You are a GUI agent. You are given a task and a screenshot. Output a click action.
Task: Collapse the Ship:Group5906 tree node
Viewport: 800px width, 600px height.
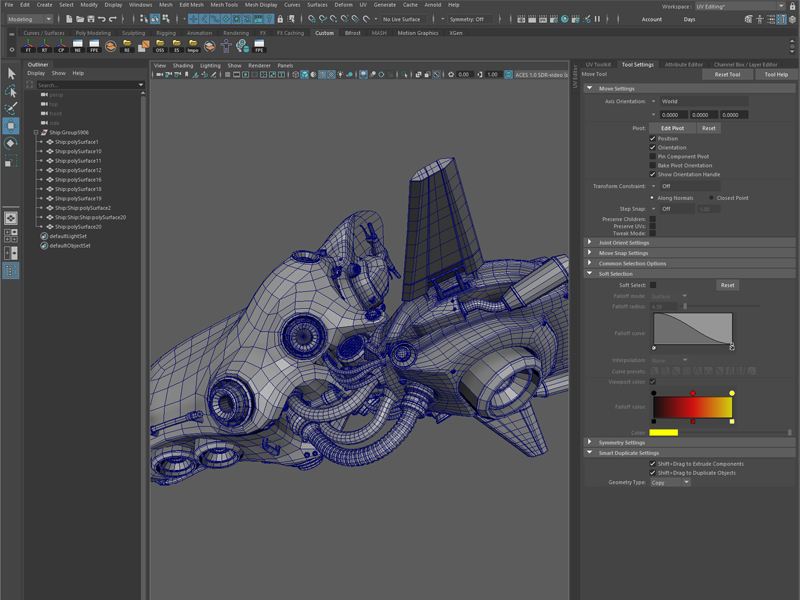tap(36, 133)
